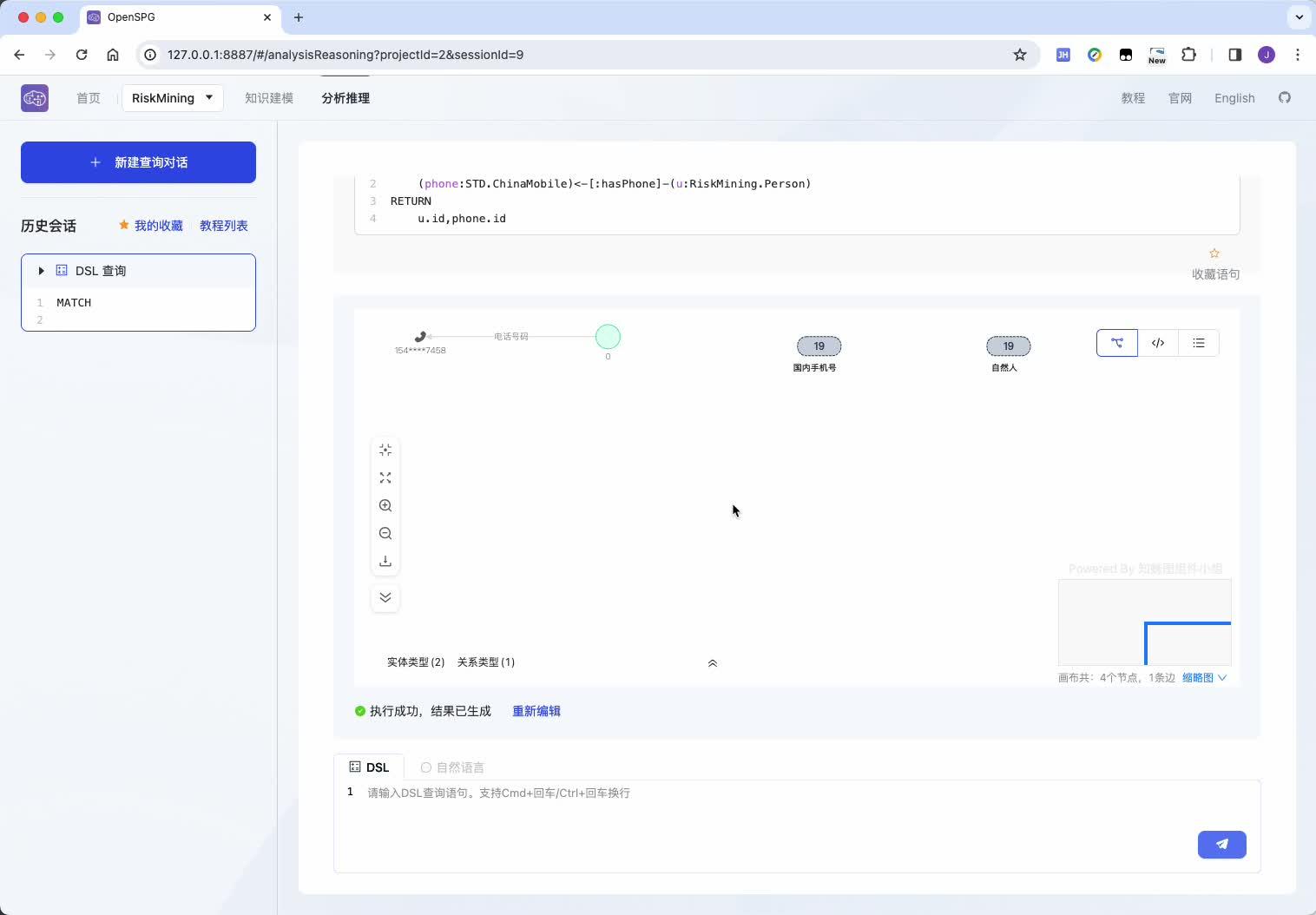The width and height of the screenshot is (1316, 915).
Task: Open 分析推理 menu item
Action: pos(345,98)
